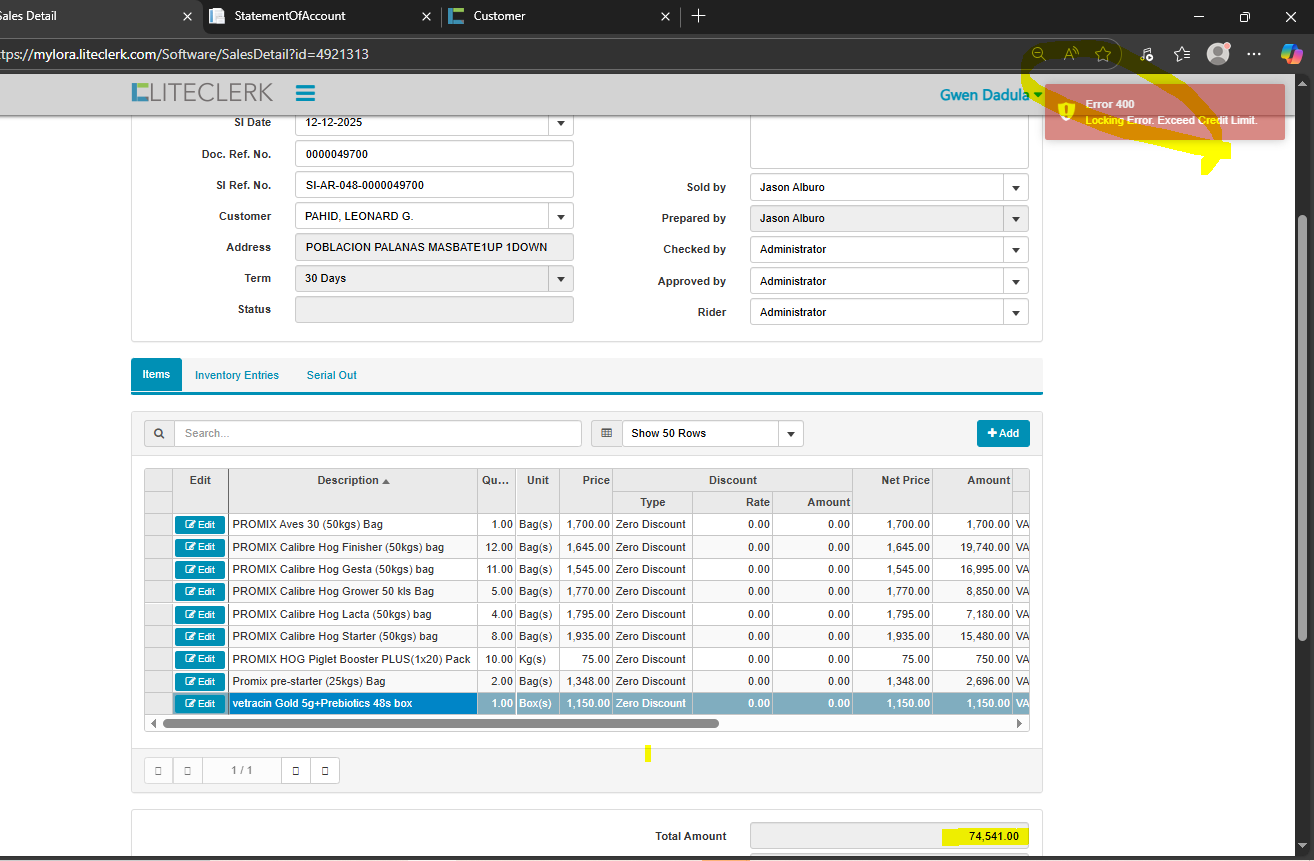The image size is (1314, 861).
Task: Switch to the Serial Out tab
Action: pyautogui.click(x=331, y=375)
